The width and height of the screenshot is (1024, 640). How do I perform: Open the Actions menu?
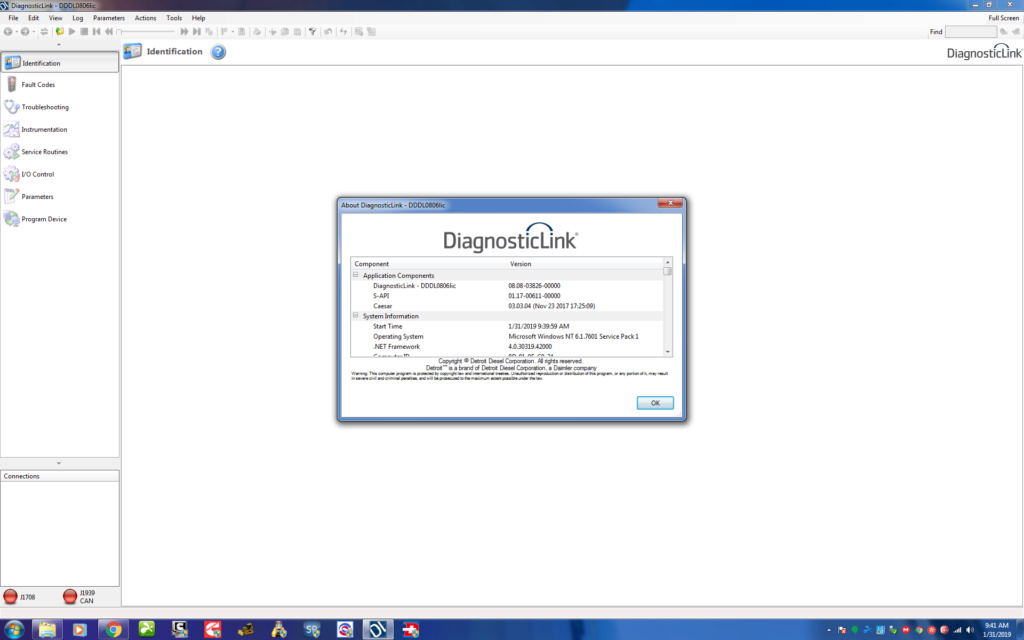coord(145,18)
